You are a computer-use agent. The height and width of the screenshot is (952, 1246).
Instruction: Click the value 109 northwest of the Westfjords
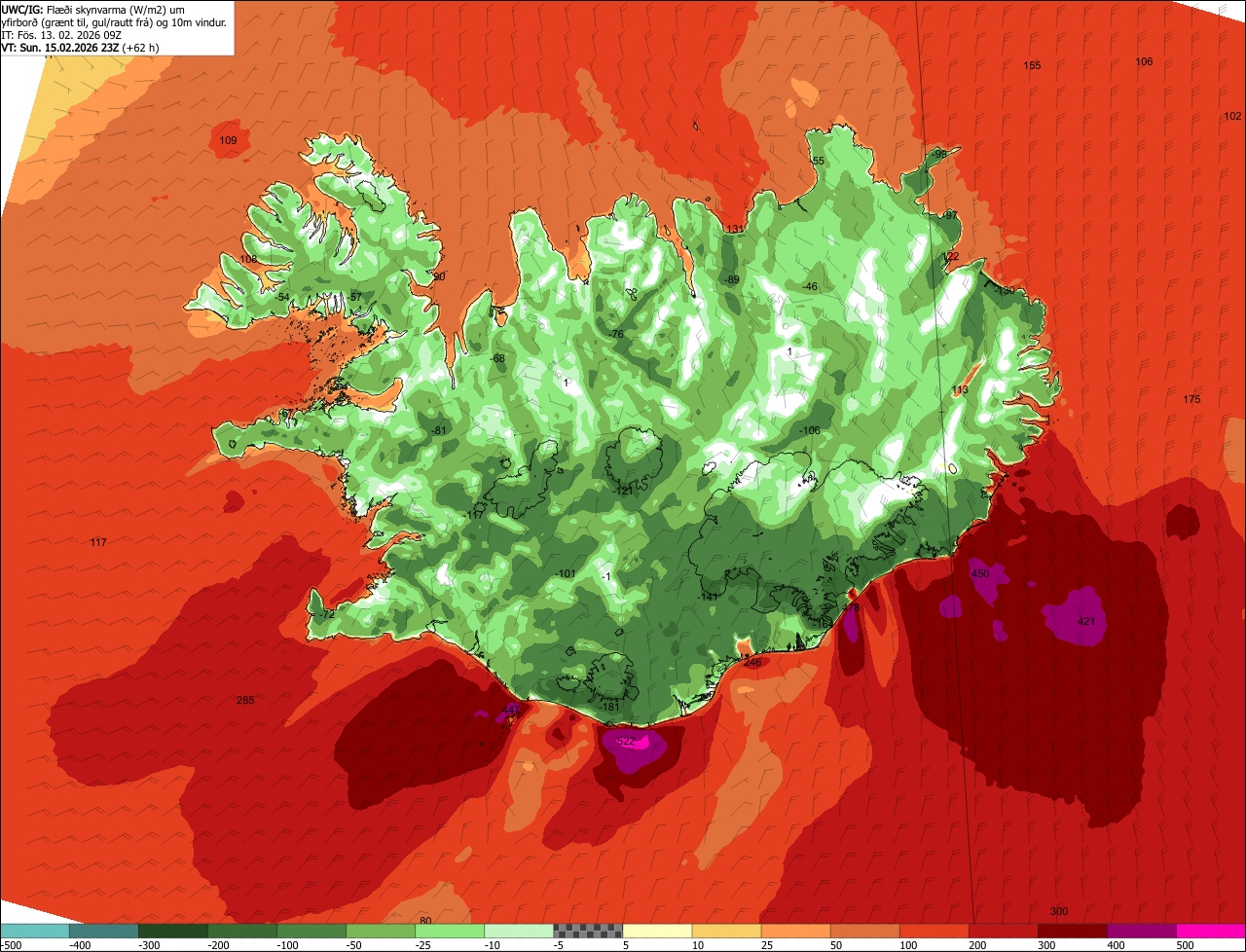pos(228,141)
